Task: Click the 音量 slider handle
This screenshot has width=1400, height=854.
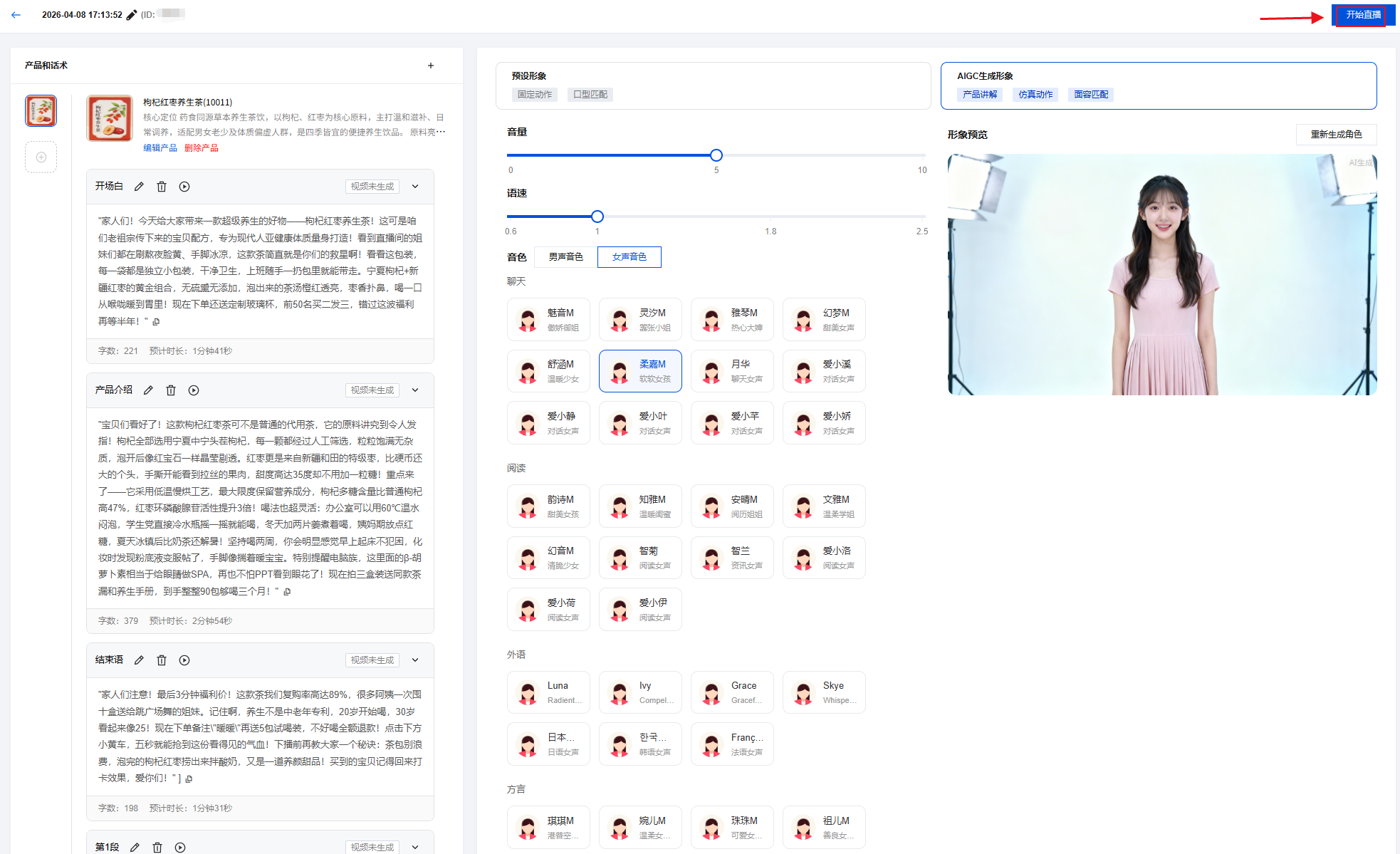Action: tap(716, 155)
